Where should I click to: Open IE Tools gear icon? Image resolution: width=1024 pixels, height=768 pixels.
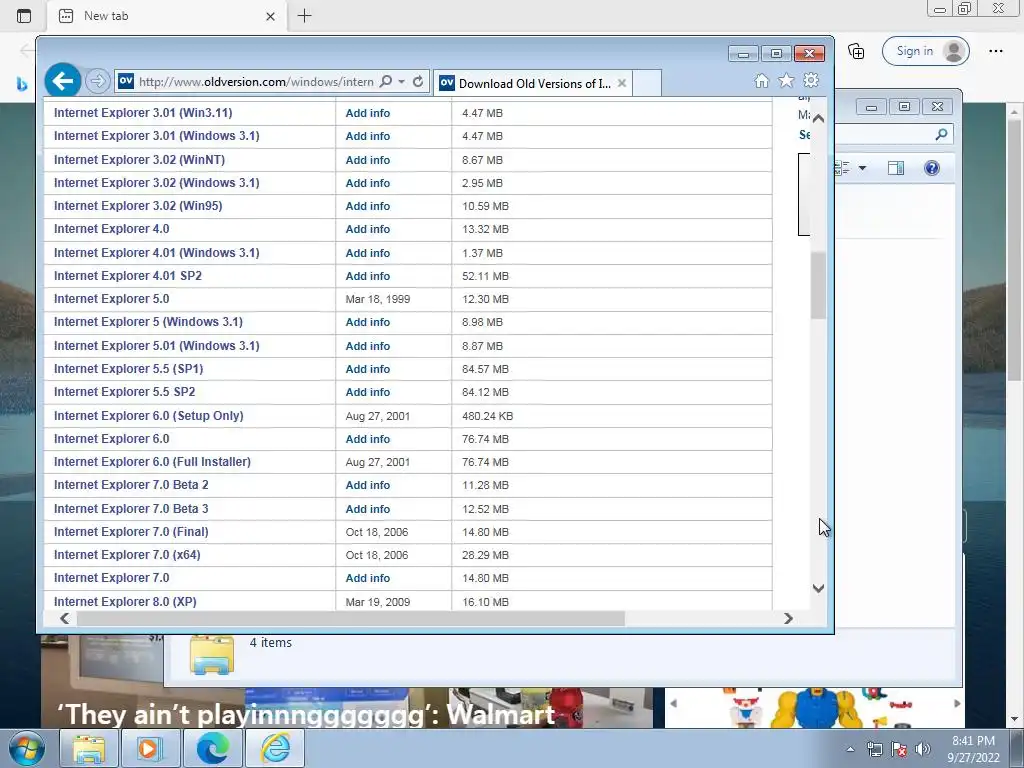[811, 80]
